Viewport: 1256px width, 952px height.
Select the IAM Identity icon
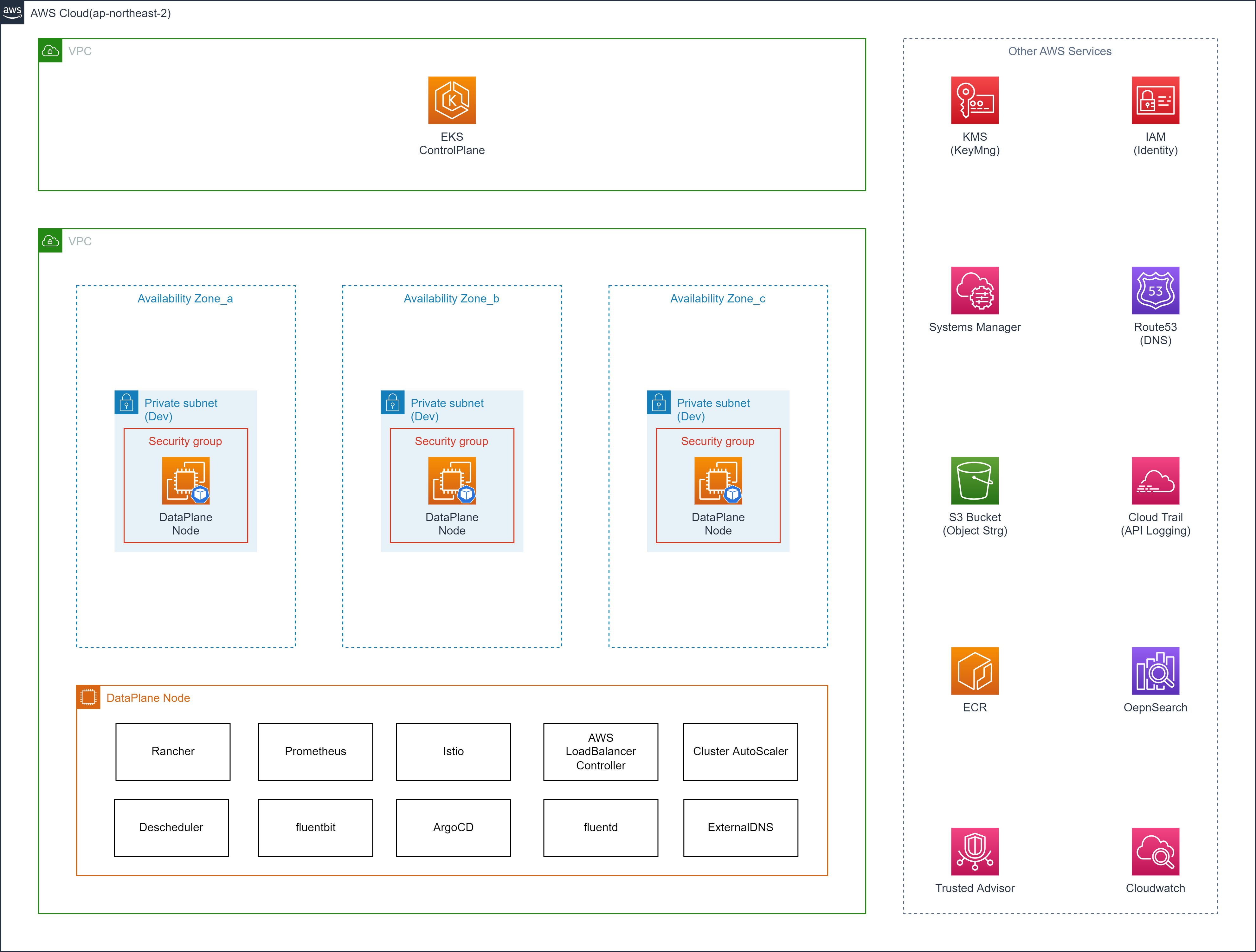(x=1156, y=100)
